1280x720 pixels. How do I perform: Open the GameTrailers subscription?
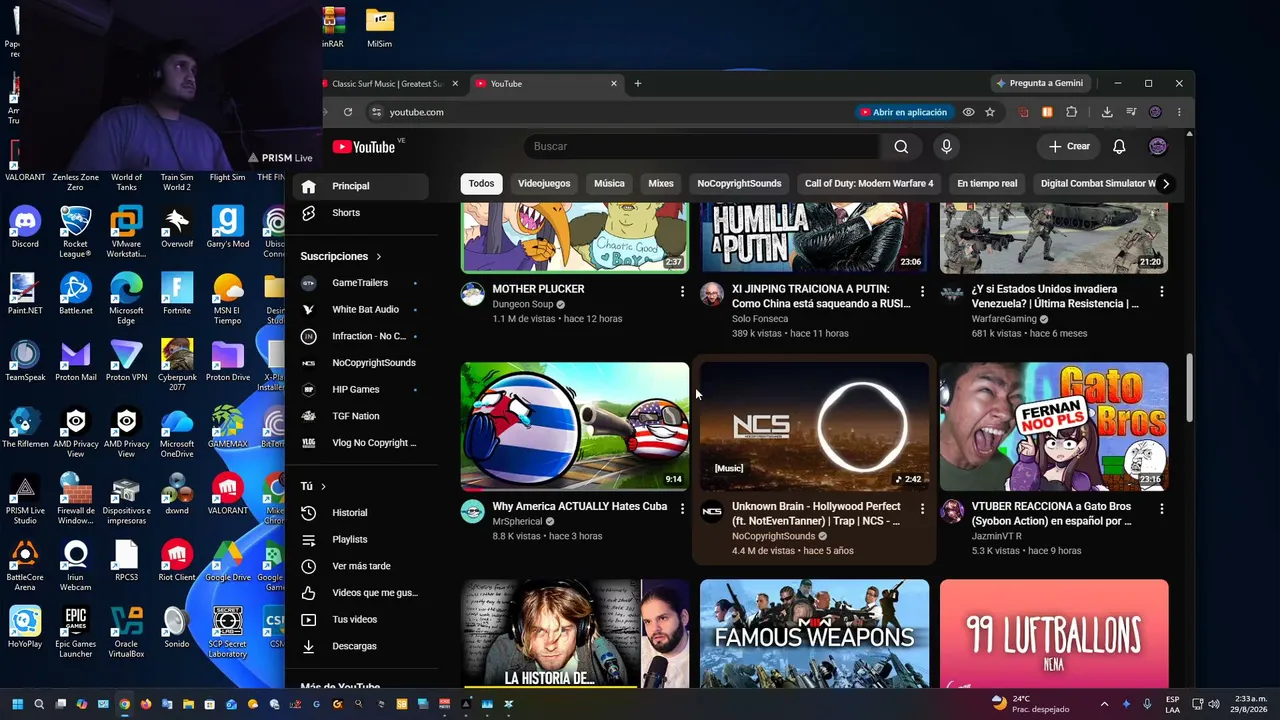pyautogui.click(x=362, y=283)
